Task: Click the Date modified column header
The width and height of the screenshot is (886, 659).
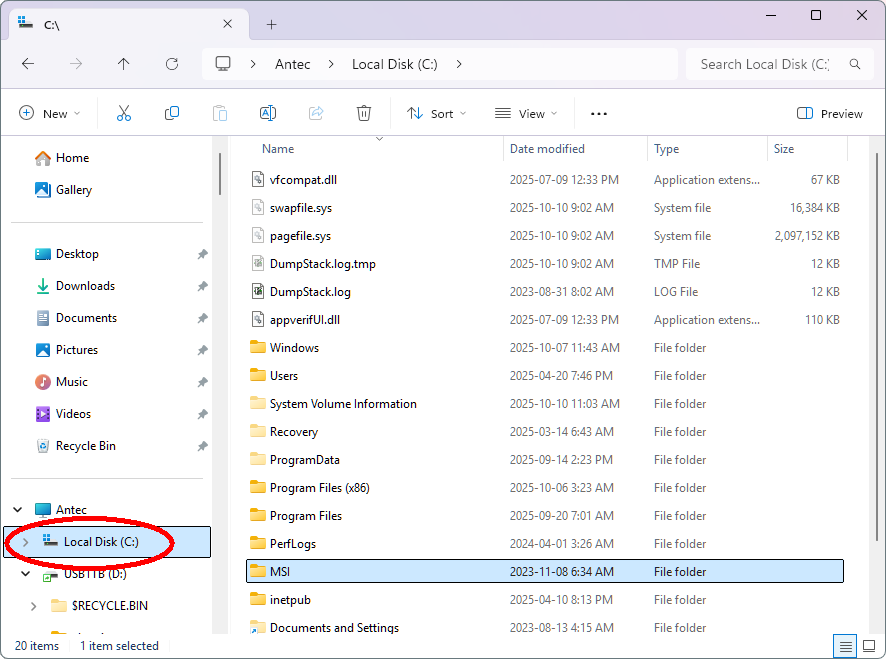Action: click(x=547, y=149)
